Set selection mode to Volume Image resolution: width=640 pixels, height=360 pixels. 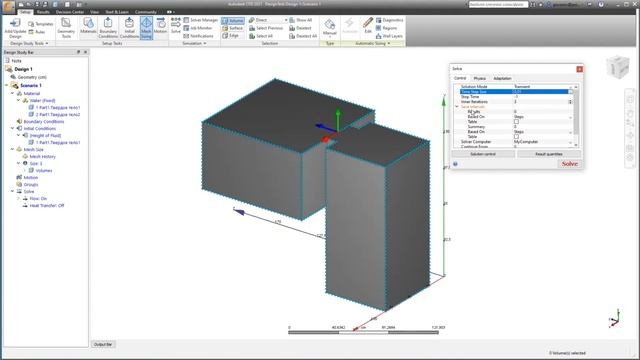pos(233,20)
